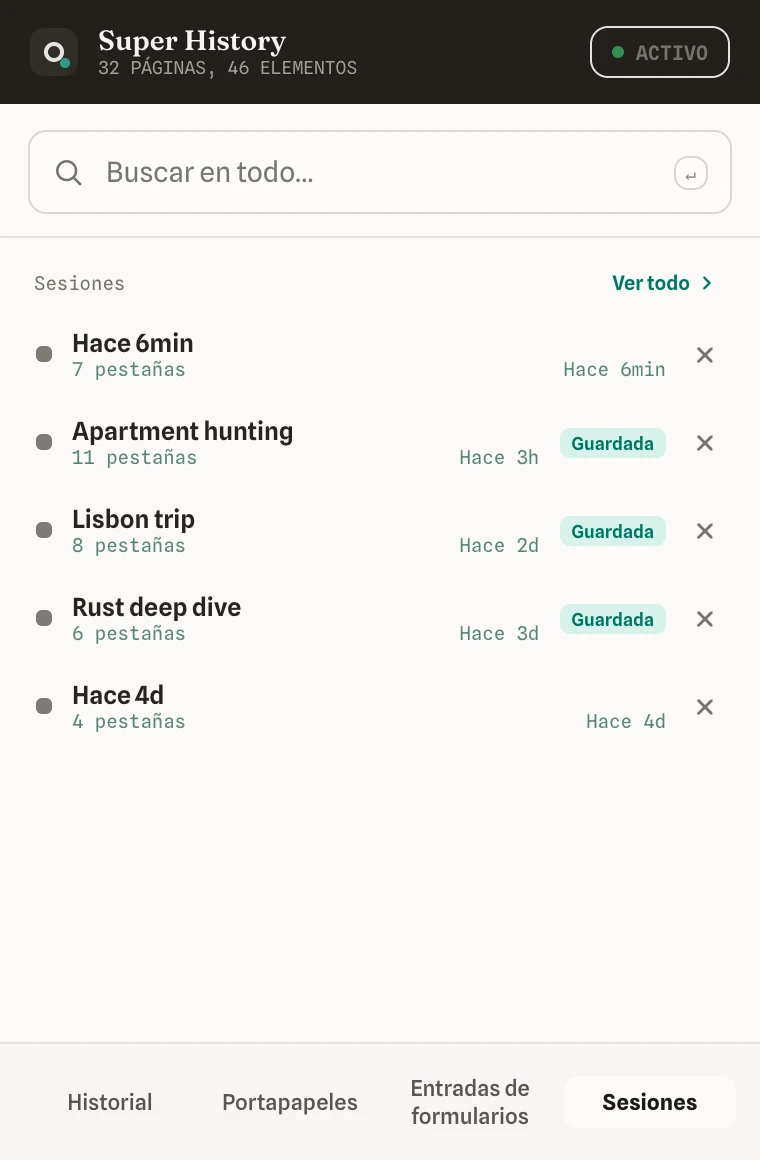This screenshot has height=1160, width=760.
Task: Click Guardada badge on Lisbon trip
Action: [x=612, y=531]
